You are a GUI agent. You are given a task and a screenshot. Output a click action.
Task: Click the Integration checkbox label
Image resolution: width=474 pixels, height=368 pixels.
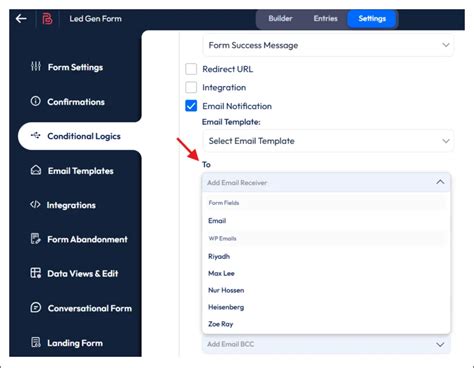(x=224, y=88)
